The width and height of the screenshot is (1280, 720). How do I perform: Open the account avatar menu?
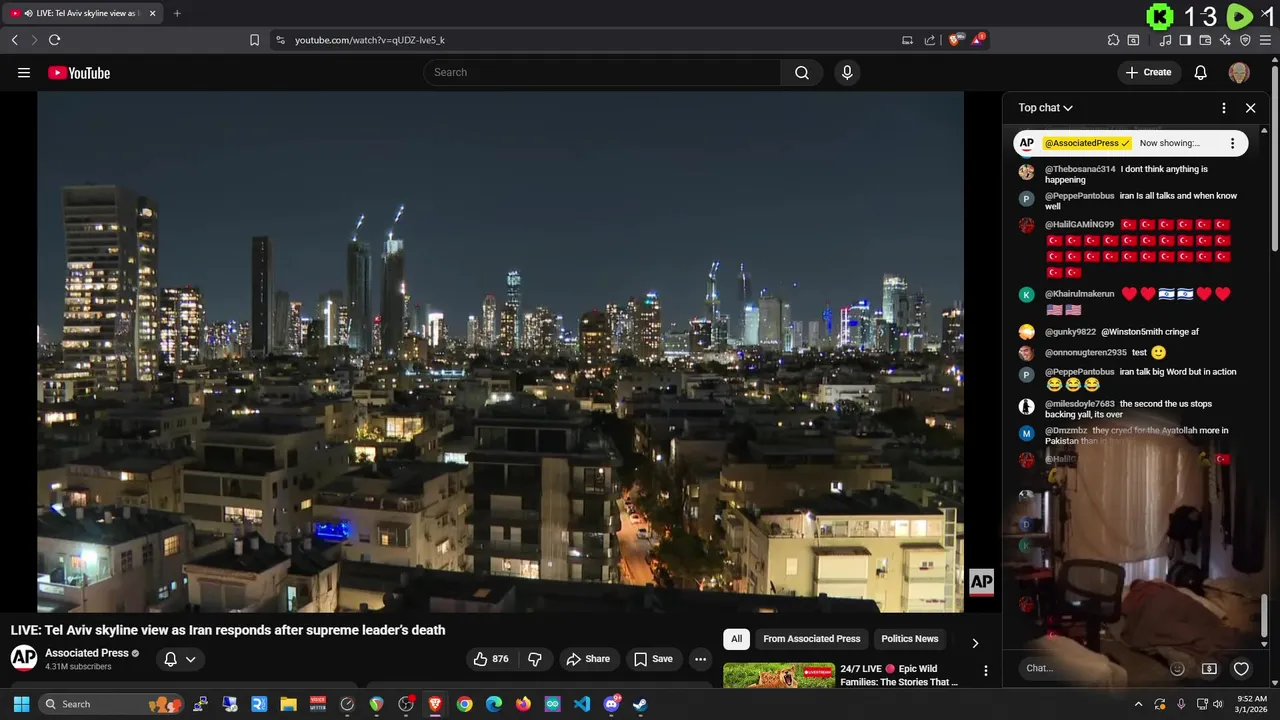tap(1239, 72)
